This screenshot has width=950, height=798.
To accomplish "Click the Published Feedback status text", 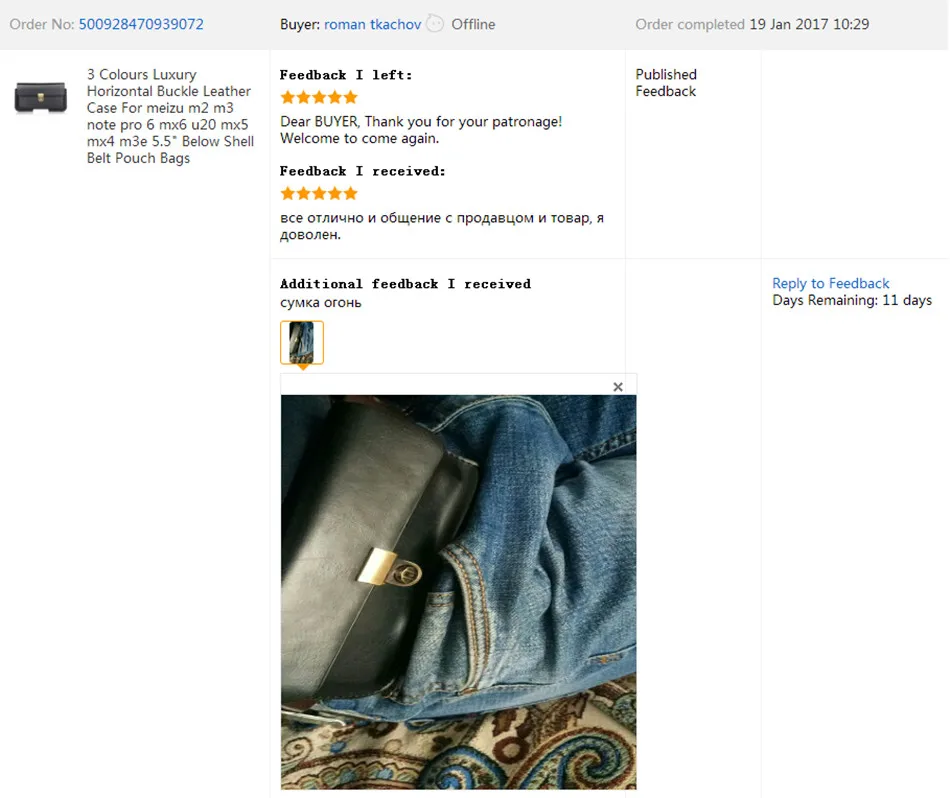I will tap(666, 82).
